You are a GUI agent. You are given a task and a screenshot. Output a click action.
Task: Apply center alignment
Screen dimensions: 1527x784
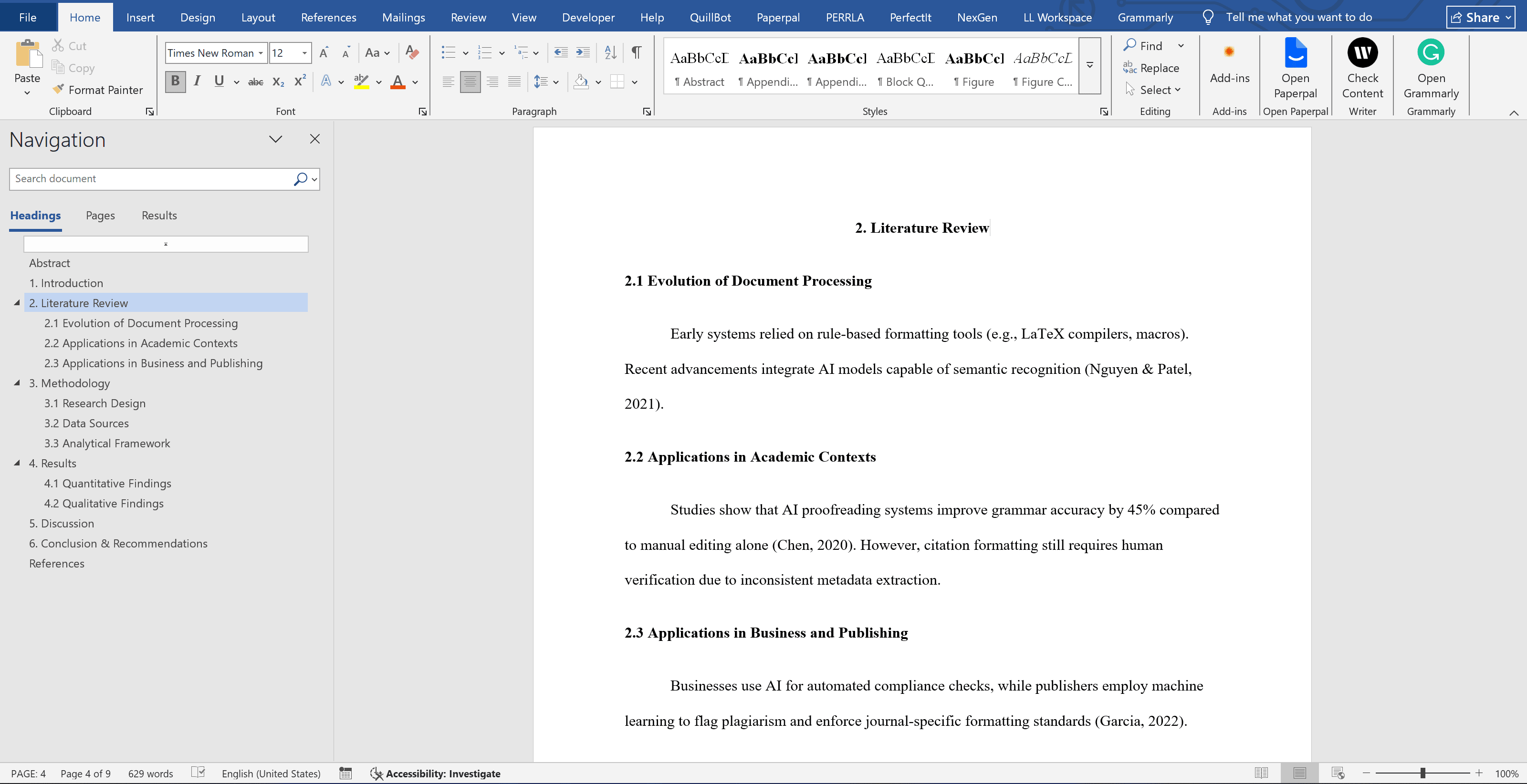470,82
